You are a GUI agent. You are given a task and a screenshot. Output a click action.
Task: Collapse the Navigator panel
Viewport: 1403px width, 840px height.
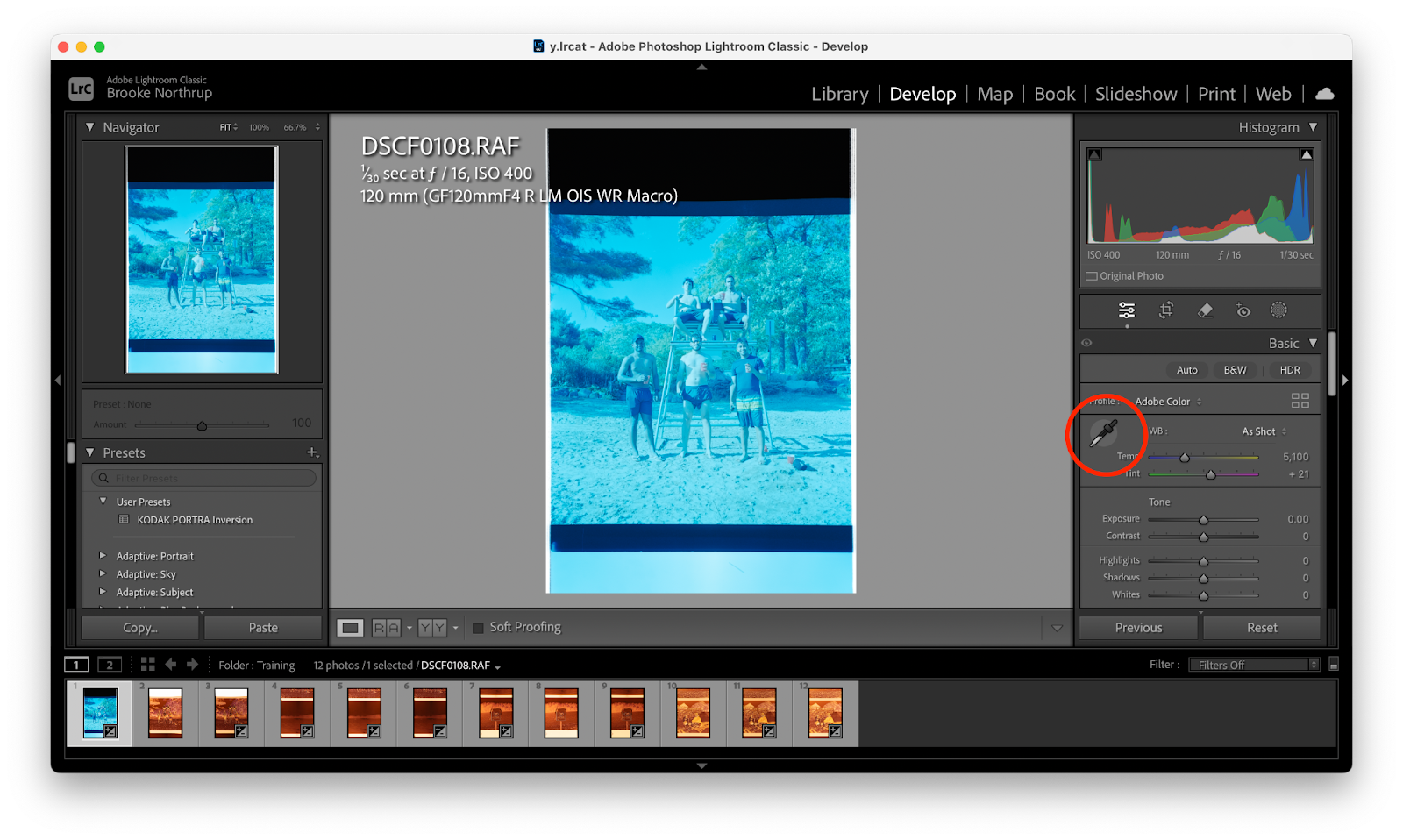pyautogui.click(x=89, y=127)
